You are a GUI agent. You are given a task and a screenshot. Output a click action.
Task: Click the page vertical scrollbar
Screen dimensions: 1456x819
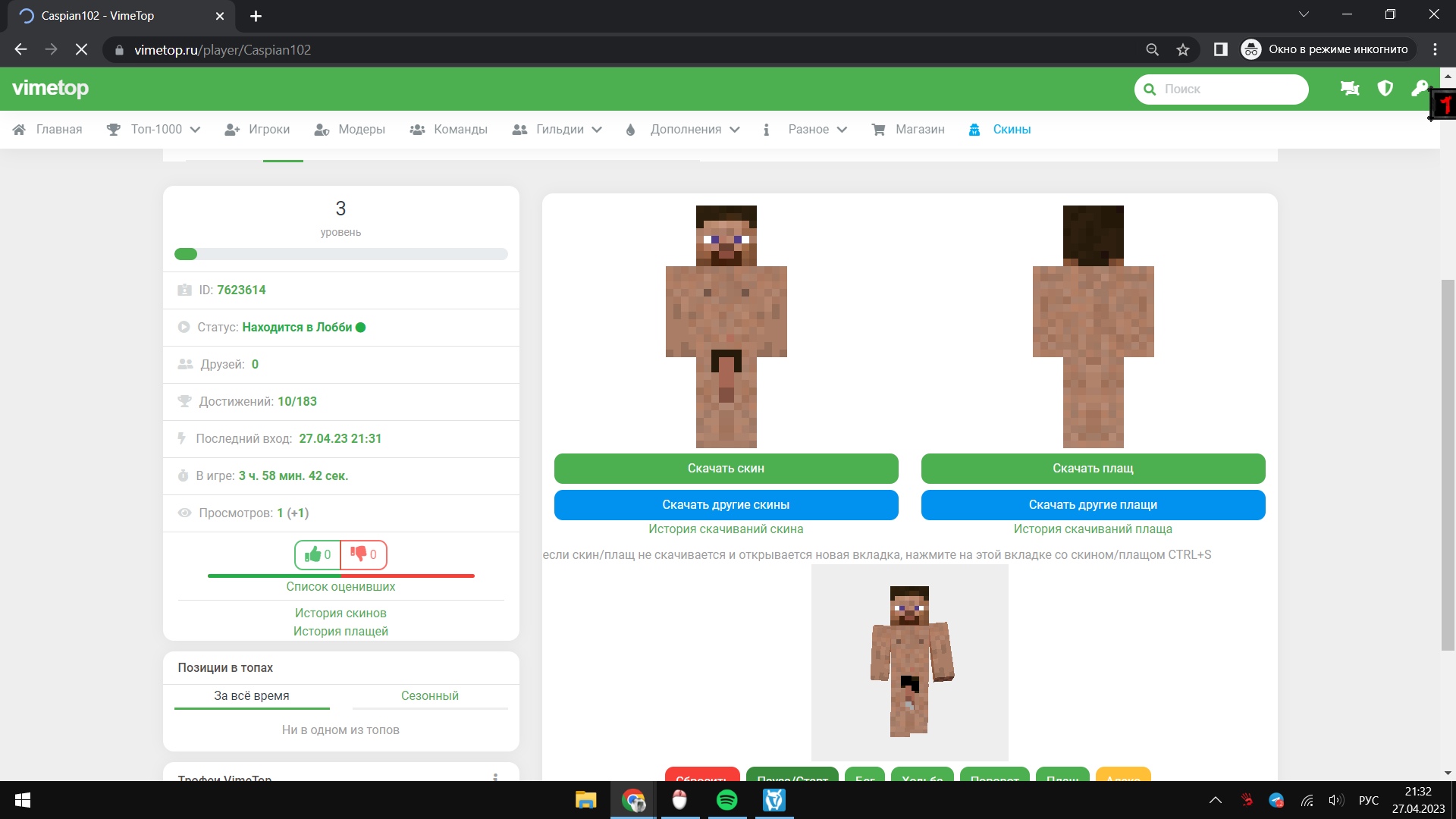tap(1448, 464)
